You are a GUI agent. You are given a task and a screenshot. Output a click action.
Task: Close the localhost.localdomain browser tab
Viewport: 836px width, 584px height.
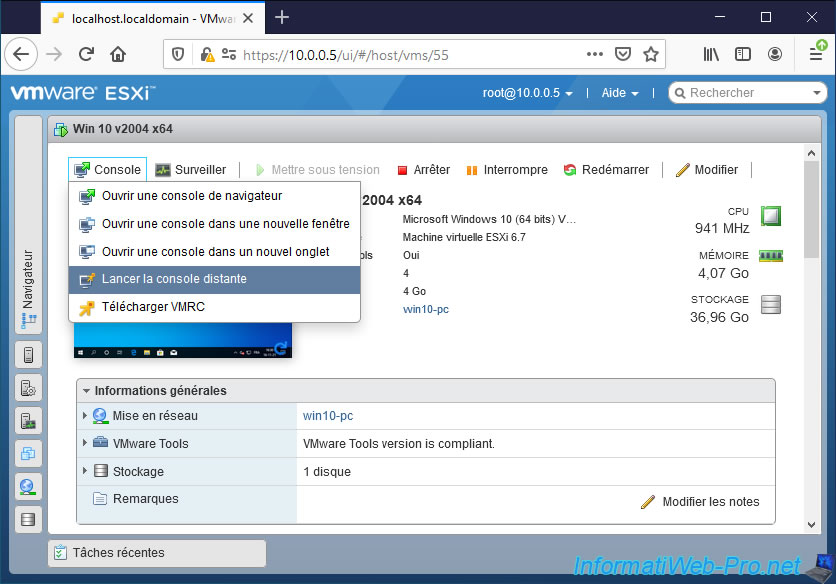coord(248,18)
